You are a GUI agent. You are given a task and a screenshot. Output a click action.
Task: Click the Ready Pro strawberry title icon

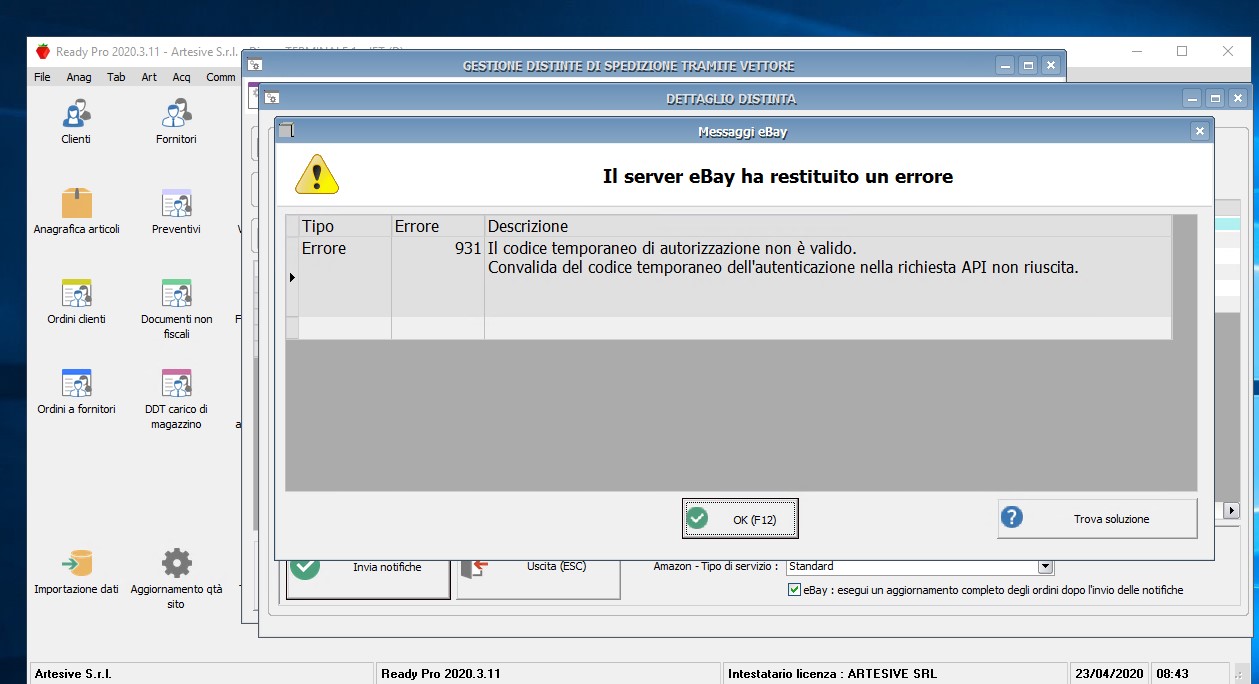(42, 51)
